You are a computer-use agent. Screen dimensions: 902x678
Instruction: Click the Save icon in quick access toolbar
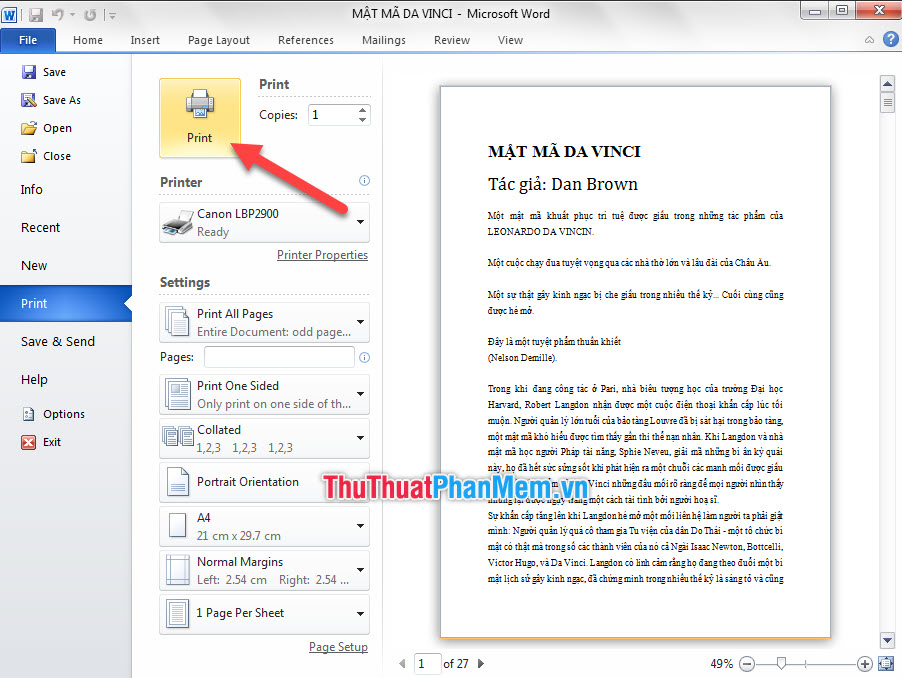(x=36, y=15)
